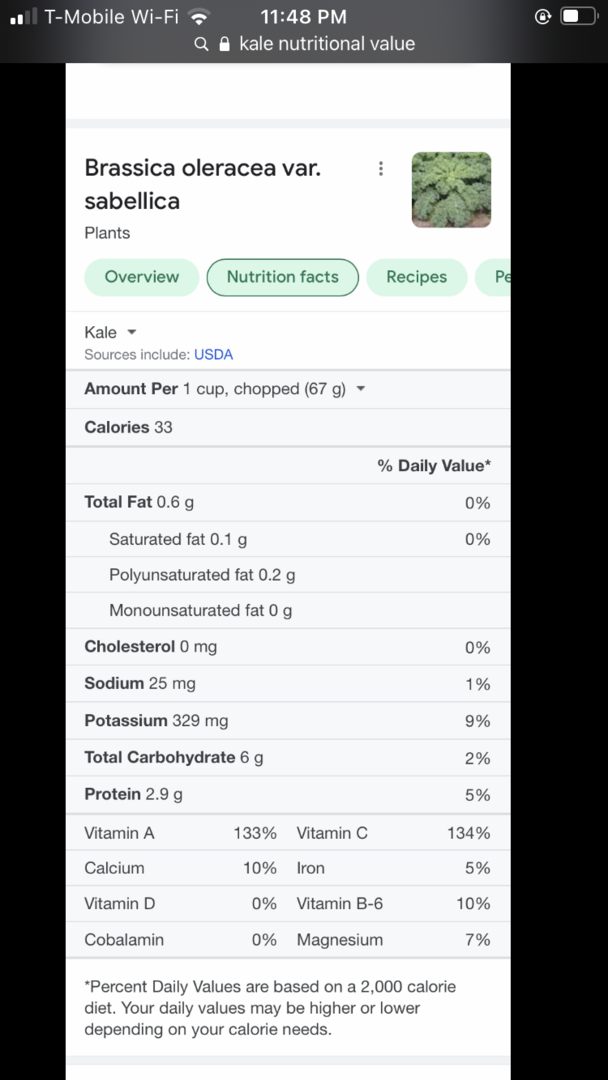Tap the Potassium 329 mg row
608x1080 pixels.
pyautogui.click(x=288, y=721)
